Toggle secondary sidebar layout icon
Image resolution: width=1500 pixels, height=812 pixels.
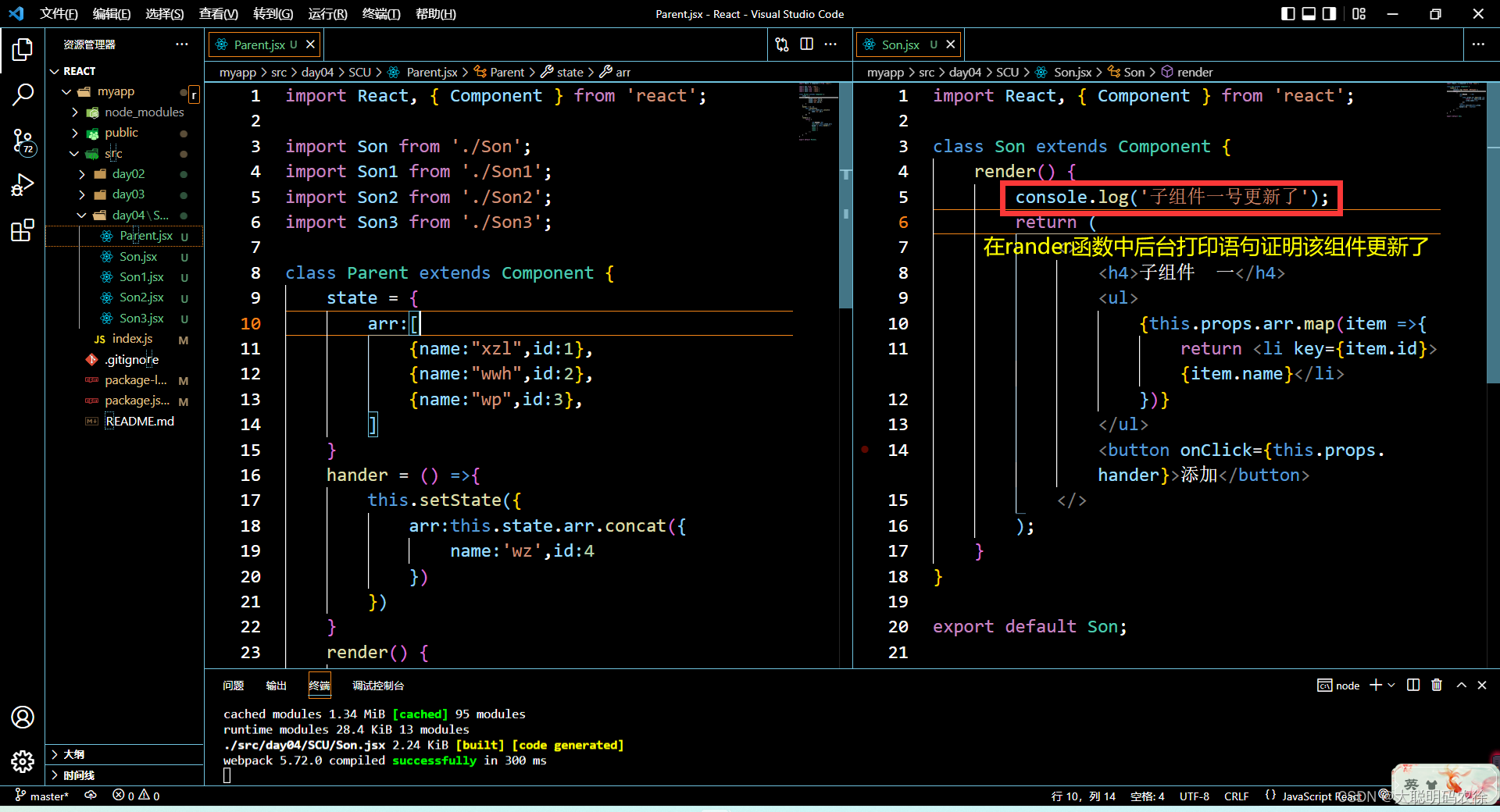(1329, 13)
